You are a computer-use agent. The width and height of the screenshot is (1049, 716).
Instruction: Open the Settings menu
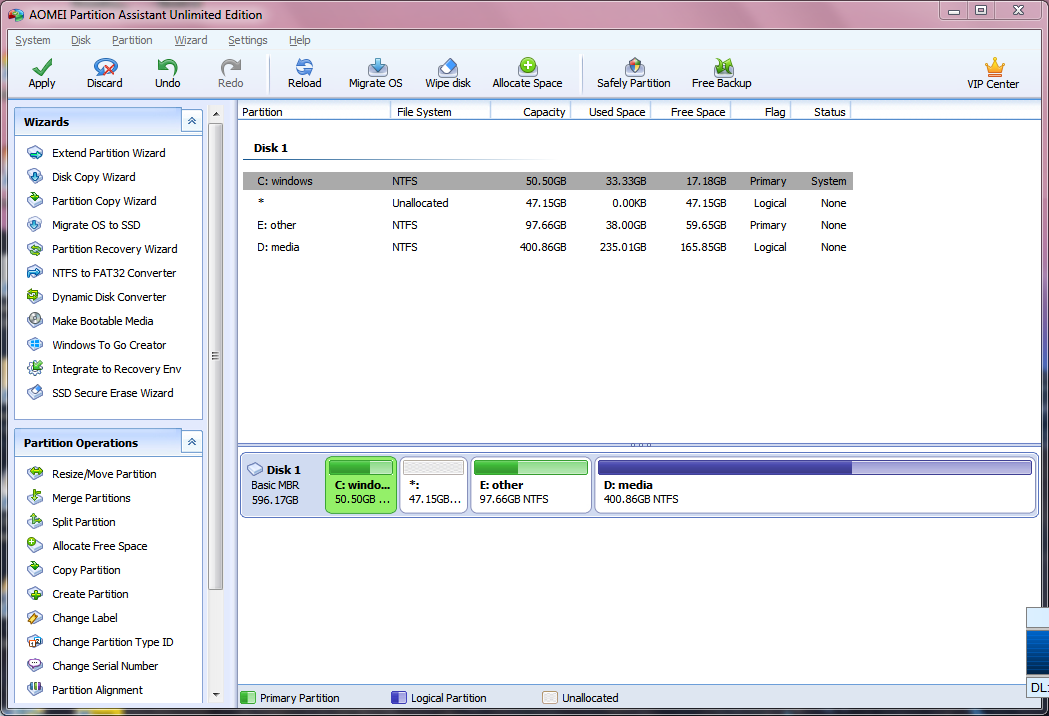click(248, 40)
